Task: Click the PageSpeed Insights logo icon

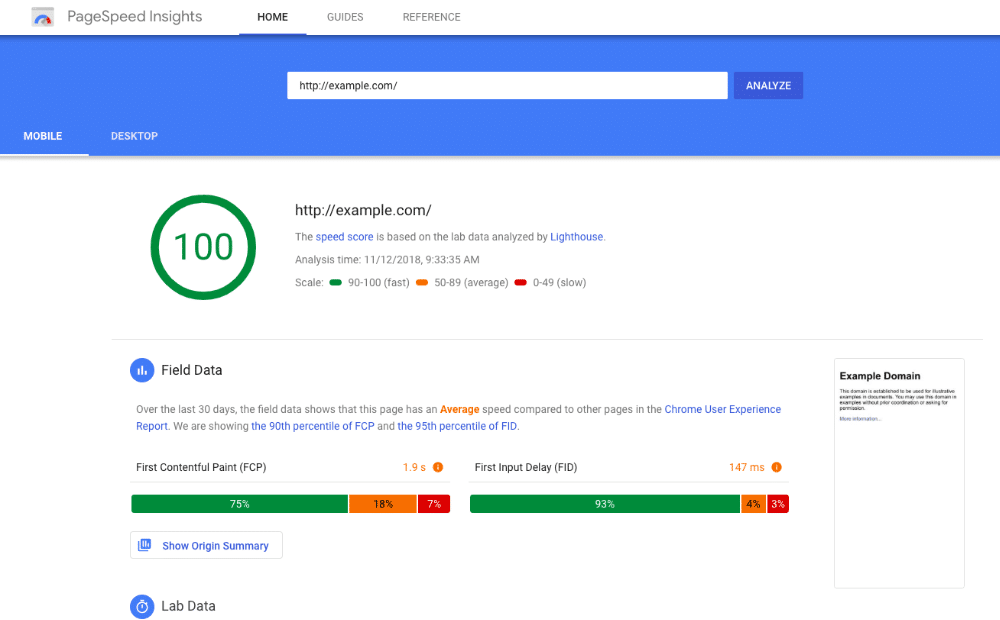Action: coord(42,17)
